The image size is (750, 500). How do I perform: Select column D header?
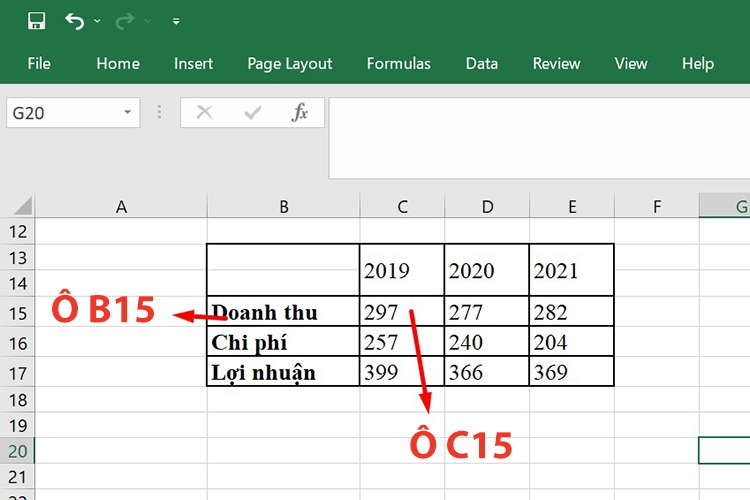pos(487,206)
